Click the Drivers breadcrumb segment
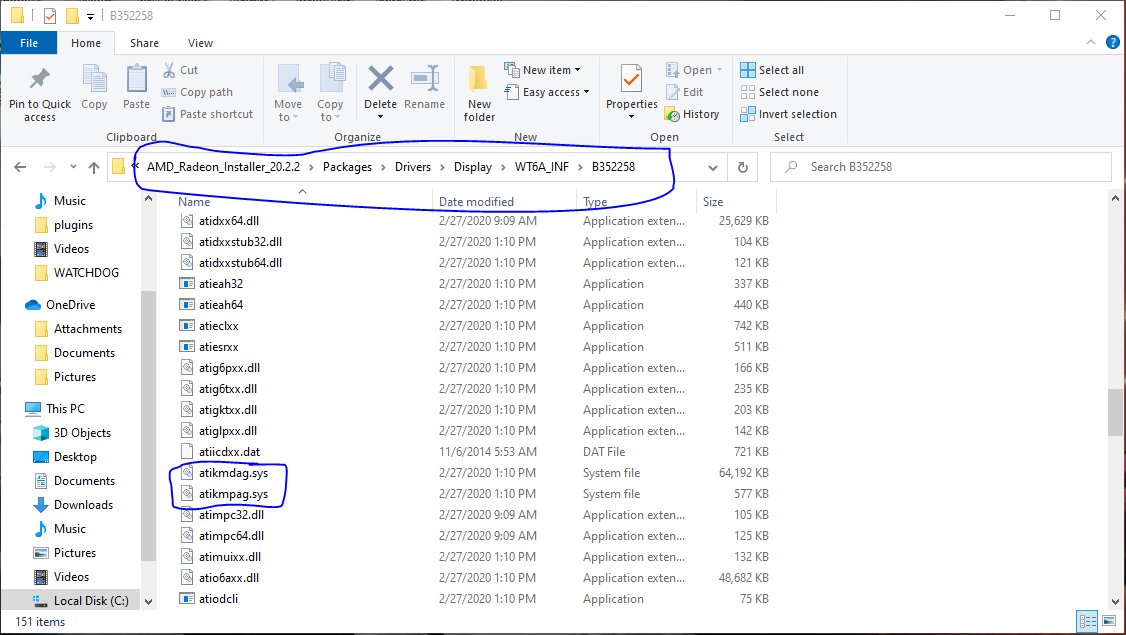 (413, 167)
